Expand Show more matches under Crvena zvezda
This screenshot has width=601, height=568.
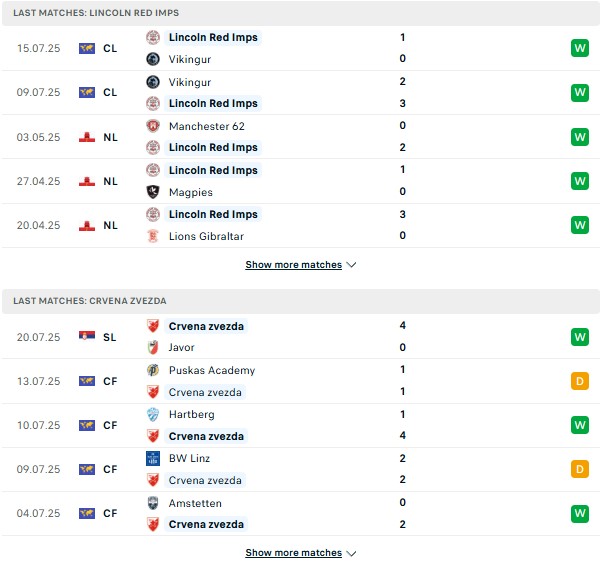pos(301,553)
